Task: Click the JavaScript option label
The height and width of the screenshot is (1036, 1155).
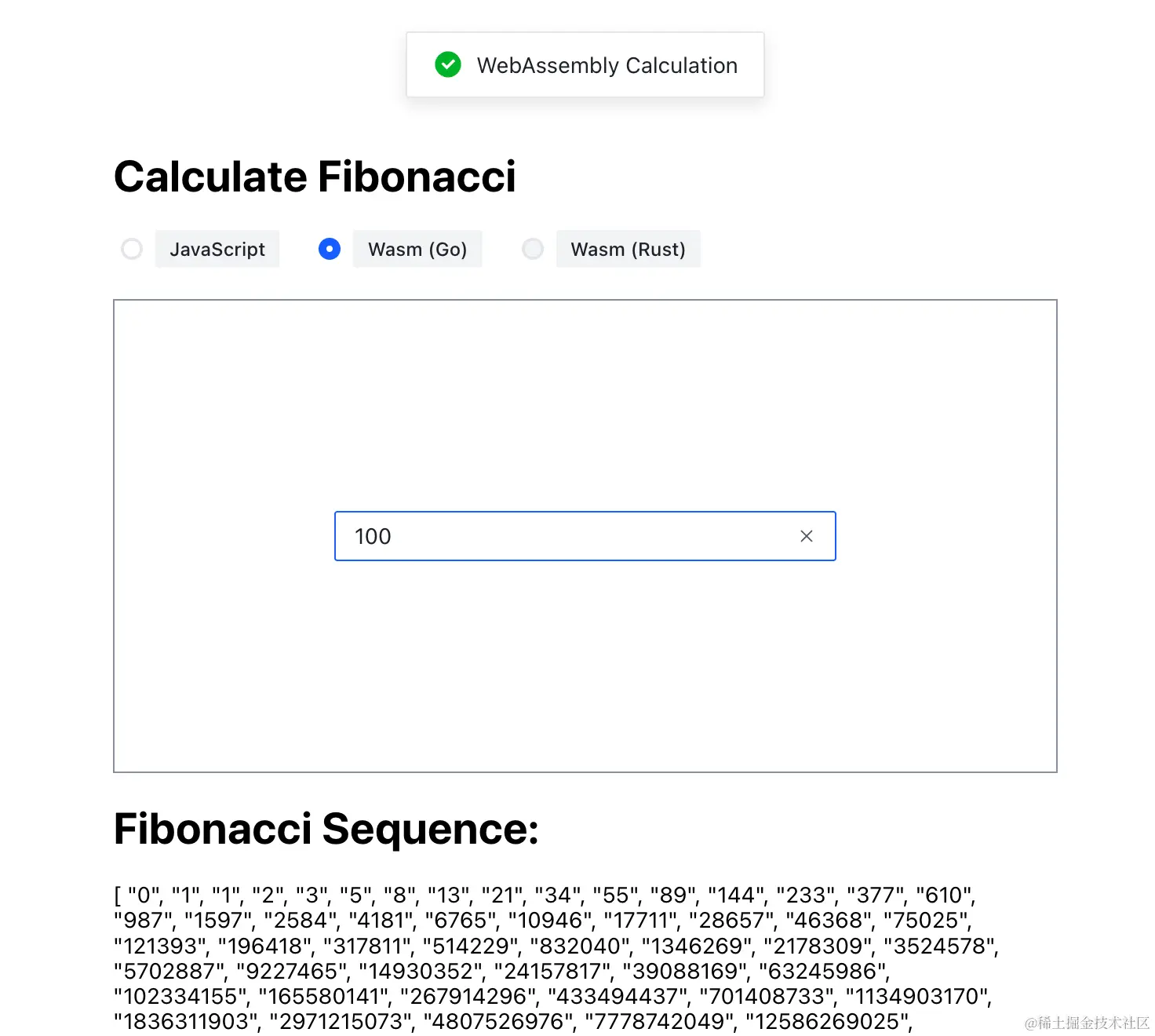Action: (x=217, y=250)
